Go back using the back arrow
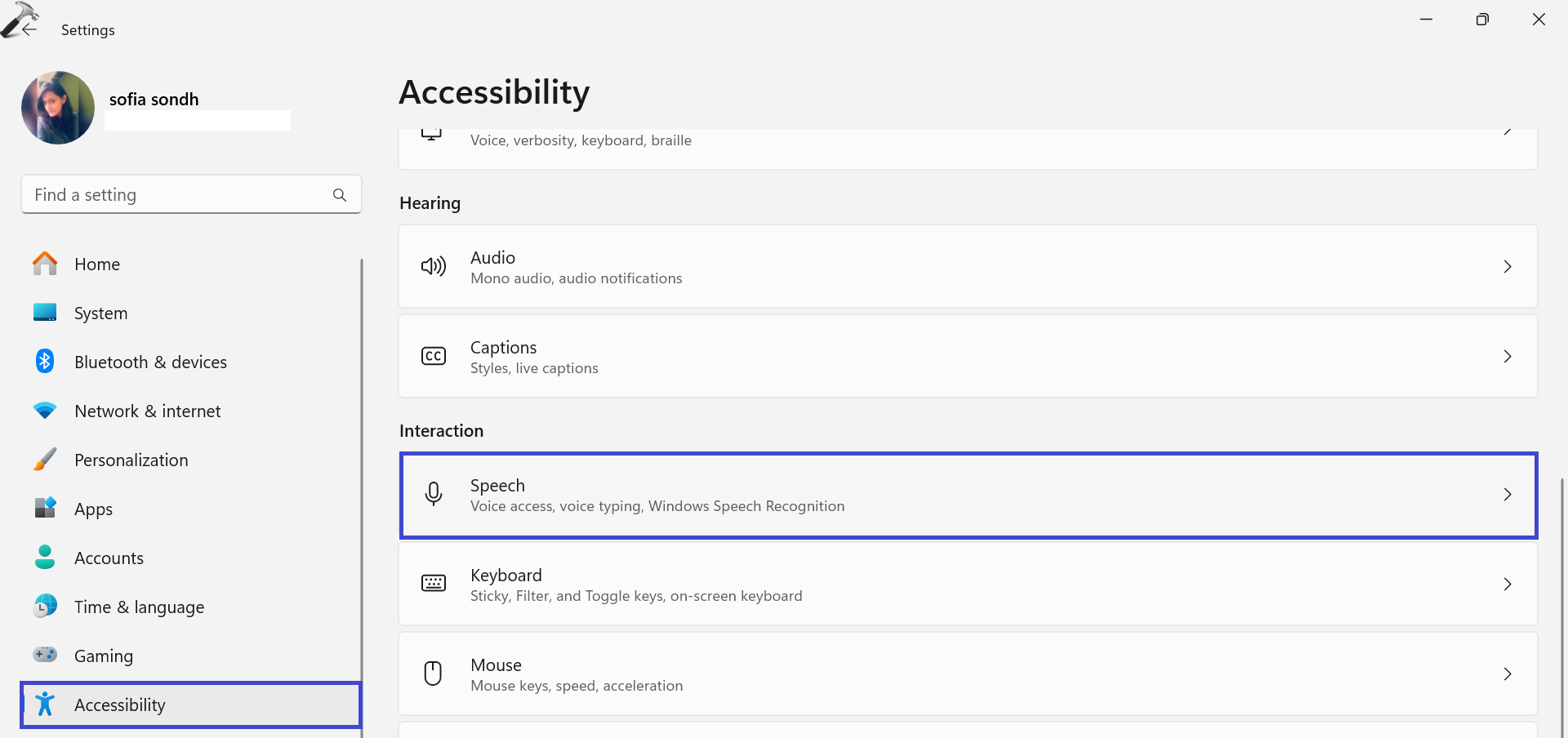This screenshot has width=1568, height=738. click(x=29, y=29)
